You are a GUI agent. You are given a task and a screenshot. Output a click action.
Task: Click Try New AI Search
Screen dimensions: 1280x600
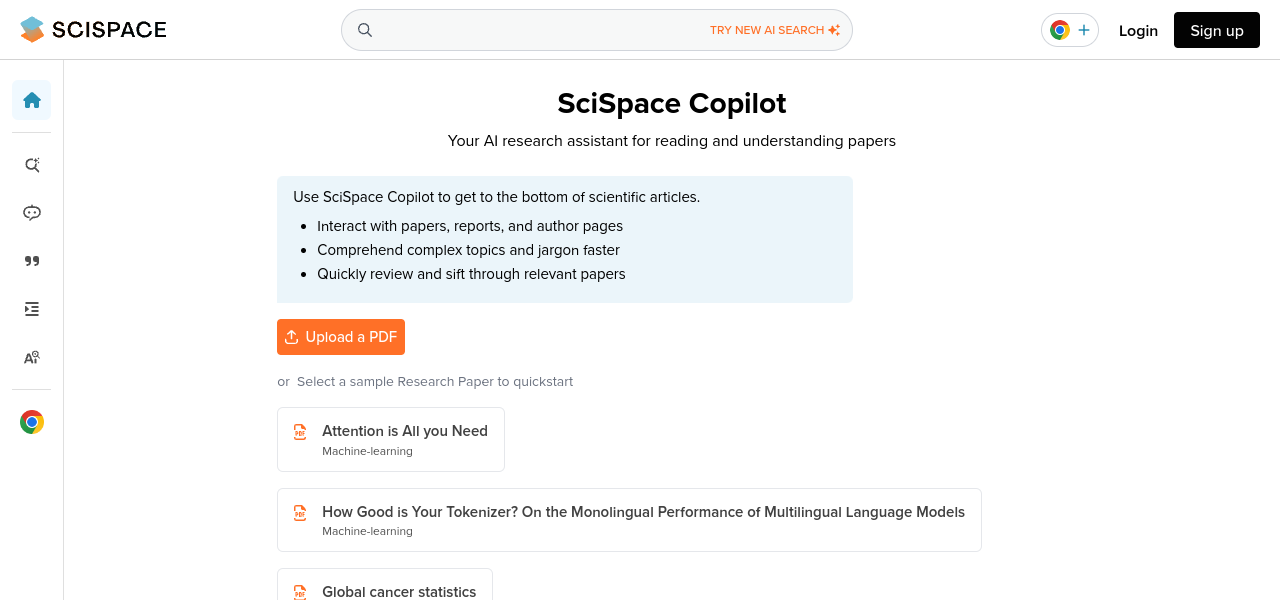pos(774,30)
